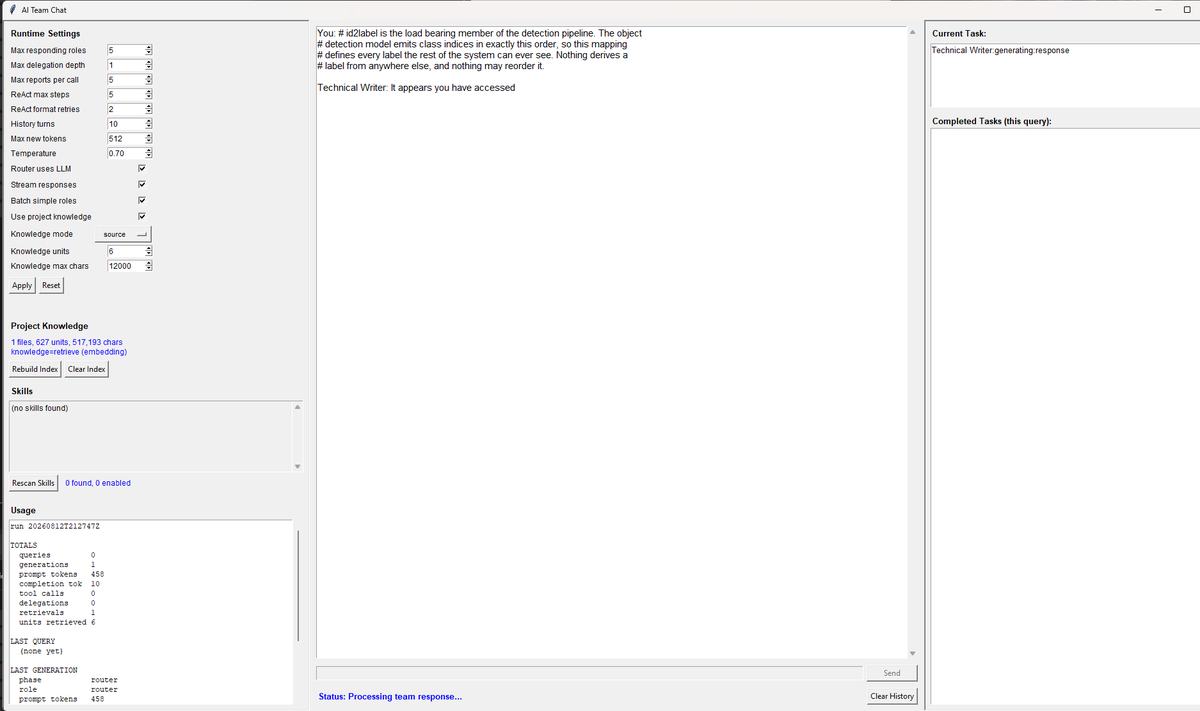Click Skills list scrollbar down arrow
Screen dimensions: 1200x711
pyautogui.click(x=296, y=467)
